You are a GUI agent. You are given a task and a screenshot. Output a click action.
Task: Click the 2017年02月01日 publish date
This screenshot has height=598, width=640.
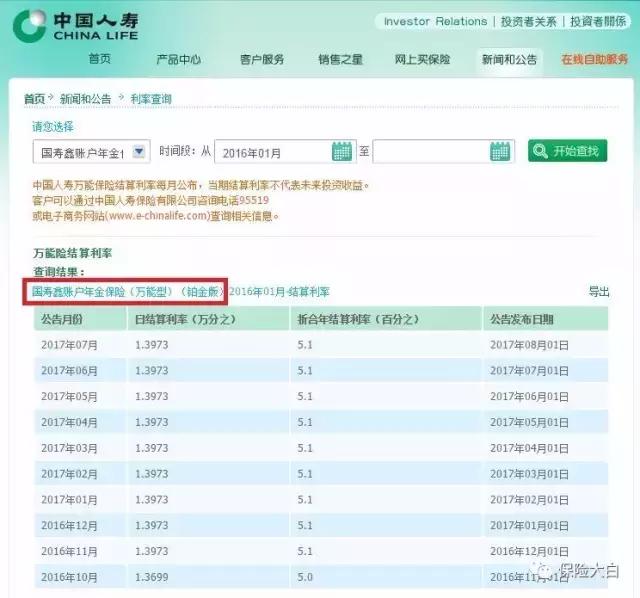click(529, 500)
